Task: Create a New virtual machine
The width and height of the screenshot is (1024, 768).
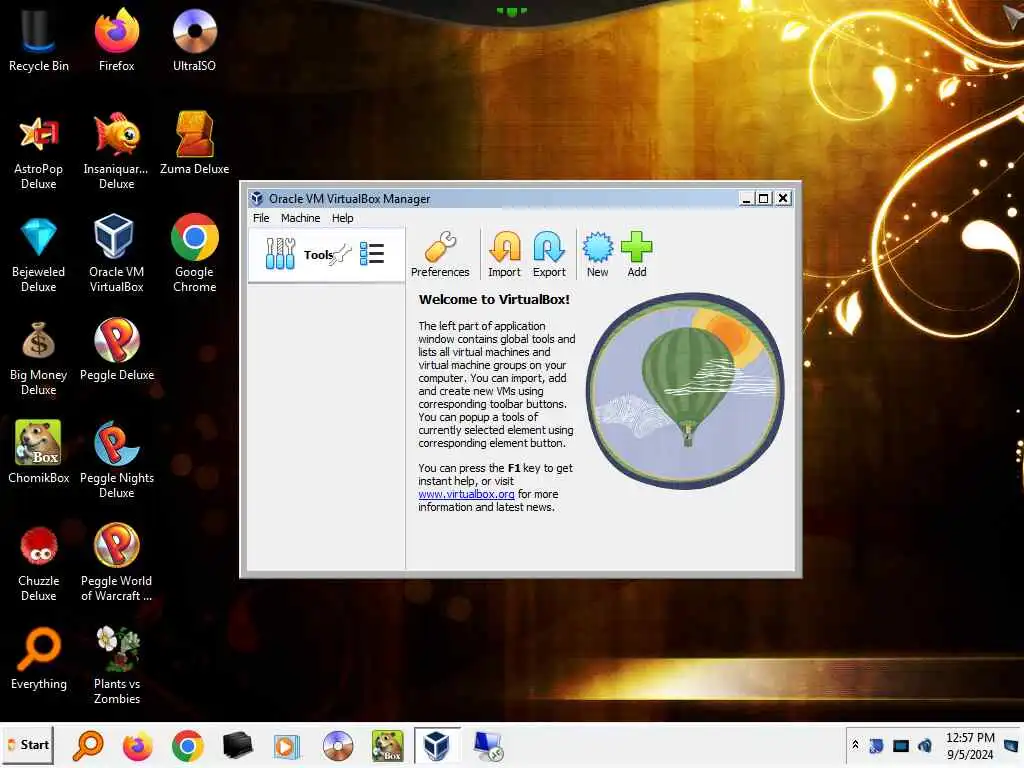Action: (598, 254)
